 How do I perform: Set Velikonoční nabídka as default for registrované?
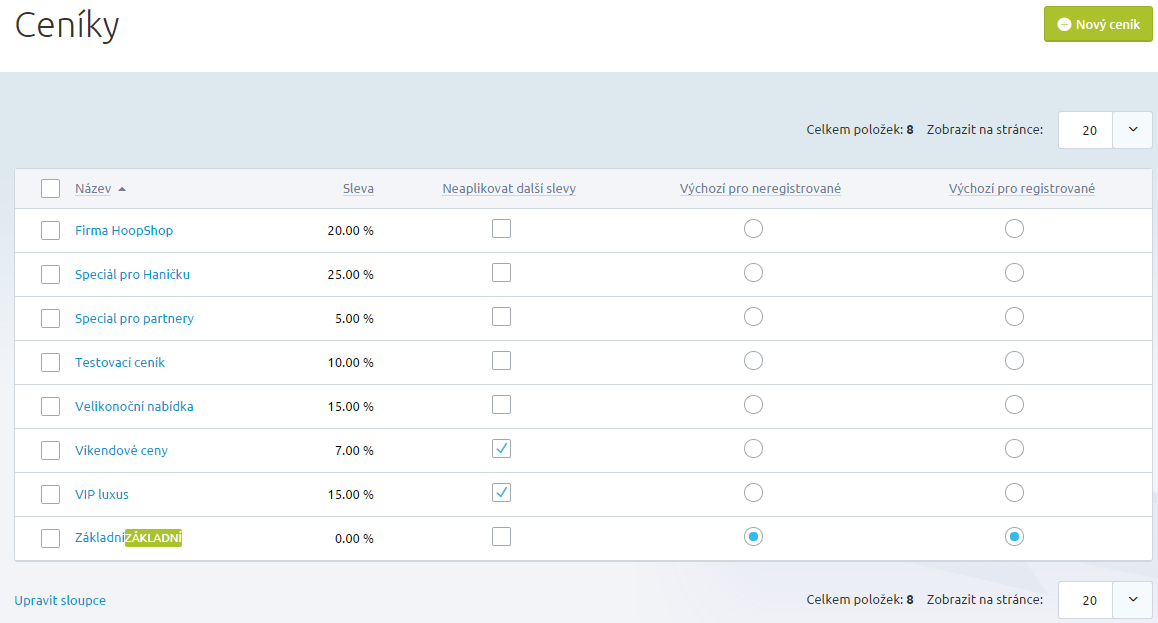tap(1014, 405)
